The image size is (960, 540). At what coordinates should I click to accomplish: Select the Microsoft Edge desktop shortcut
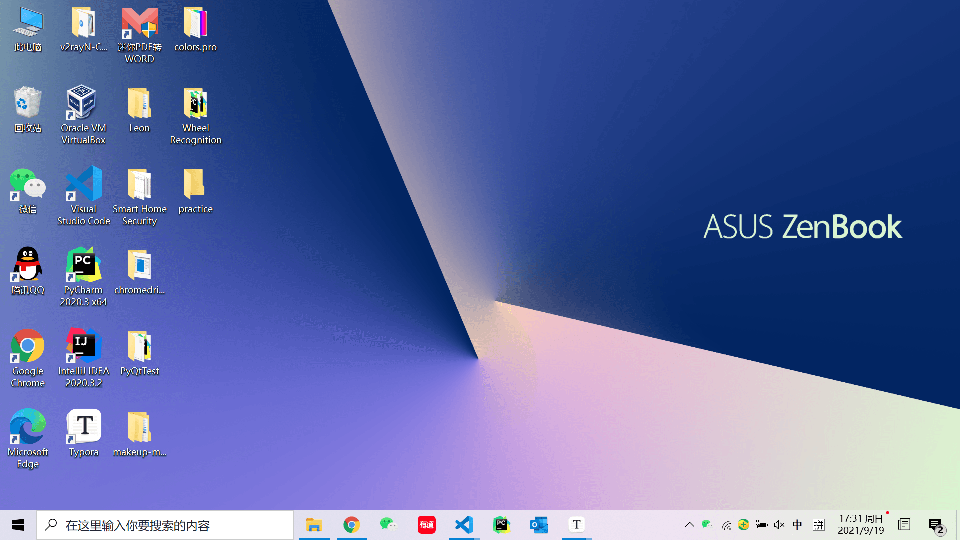28,439
